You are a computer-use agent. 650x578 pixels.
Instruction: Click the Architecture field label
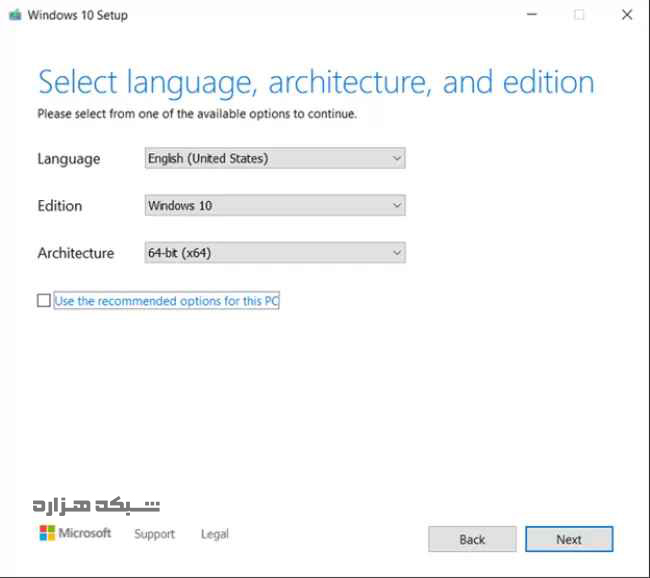[76, 253]
